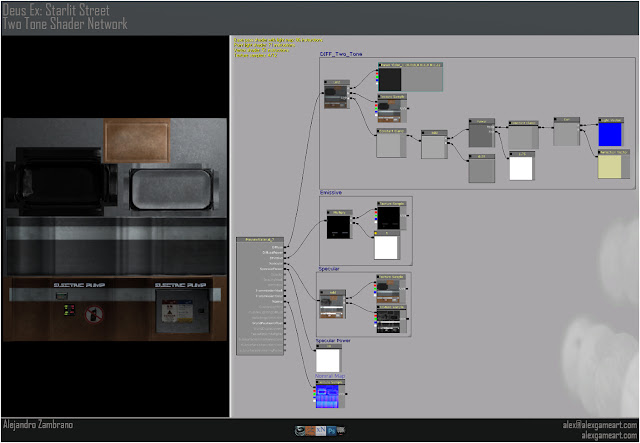640x443 pixels.
Task: Click the Diffuse input pin on material node
Action: click(285, 247)
